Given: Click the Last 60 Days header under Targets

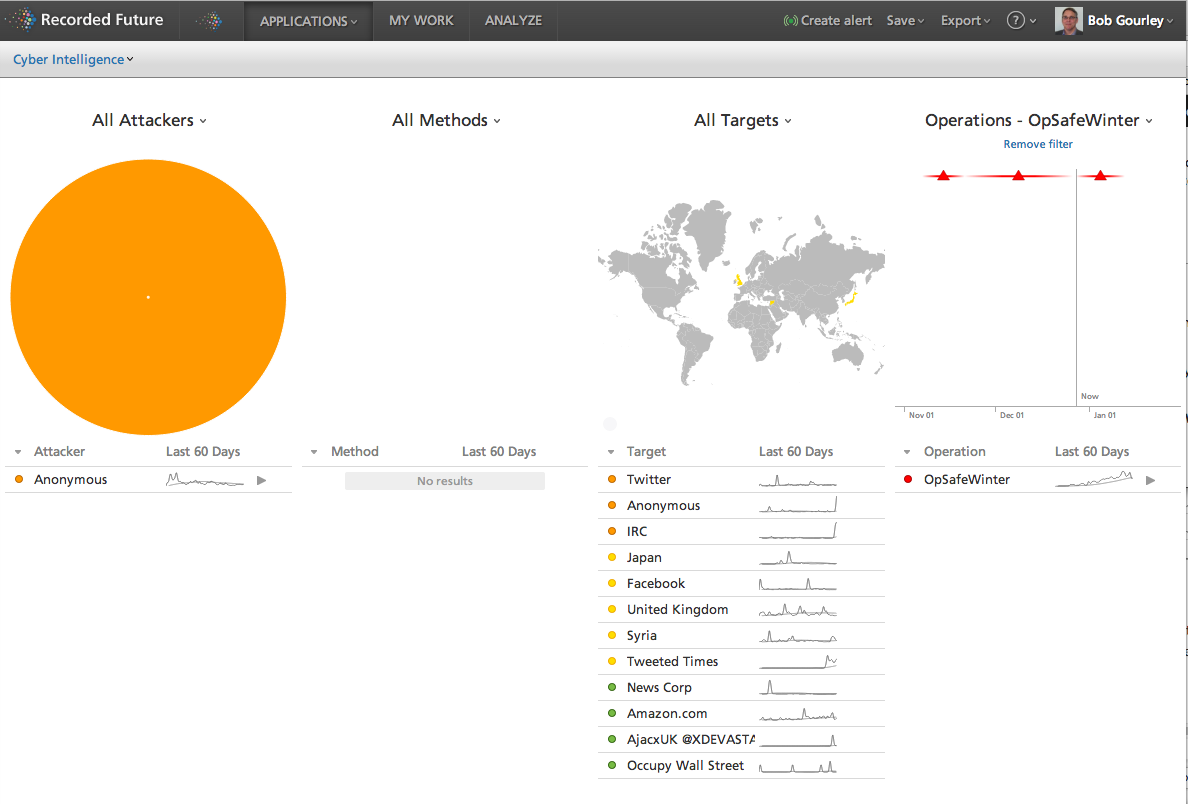Looking at the screenshot, I should [x=796, y=452].
